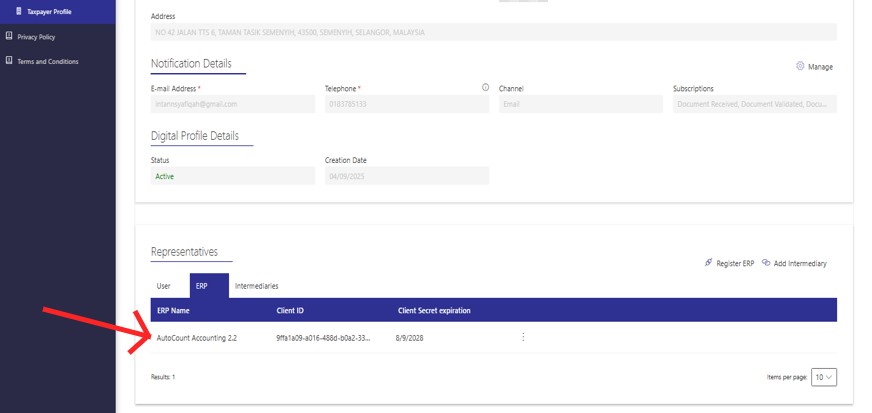
Task: Click the Privacy Policy document icon
Action: 9,36
